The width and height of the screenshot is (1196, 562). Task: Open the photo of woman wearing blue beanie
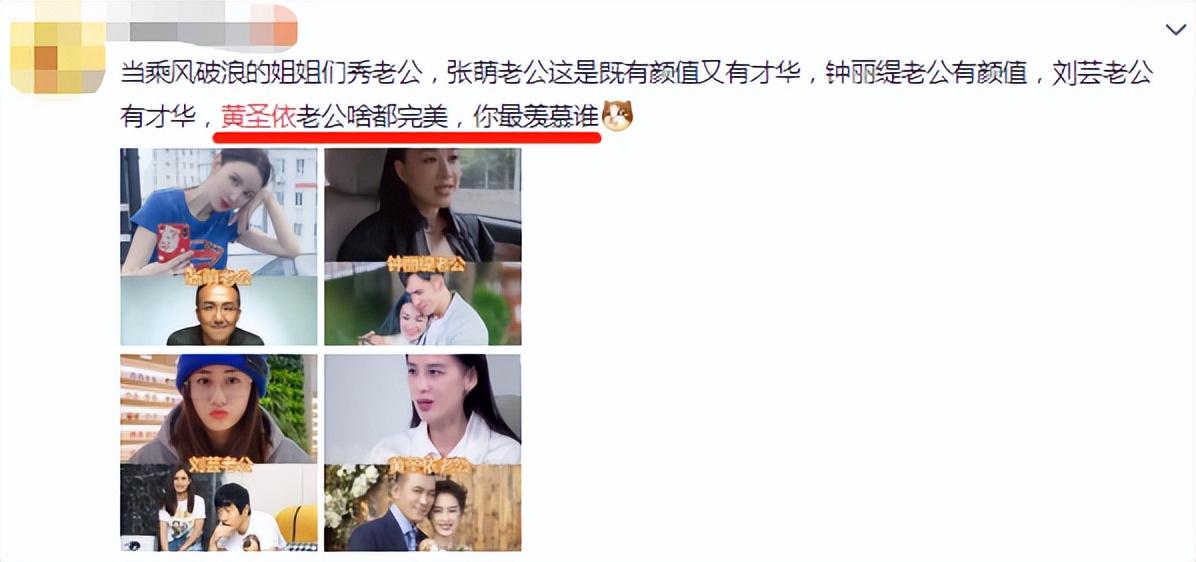pyautogui.click(x=219, y=409)
